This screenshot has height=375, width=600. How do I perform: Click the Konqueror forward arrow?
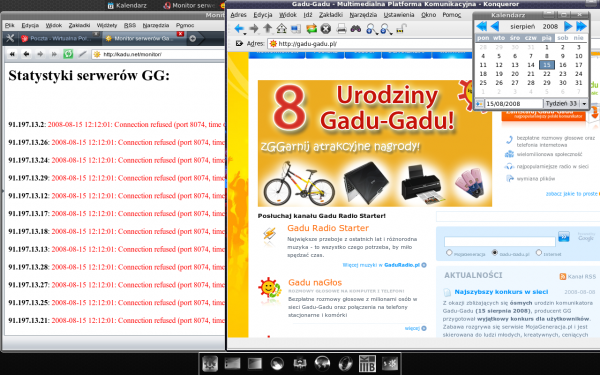click(254, 29)
